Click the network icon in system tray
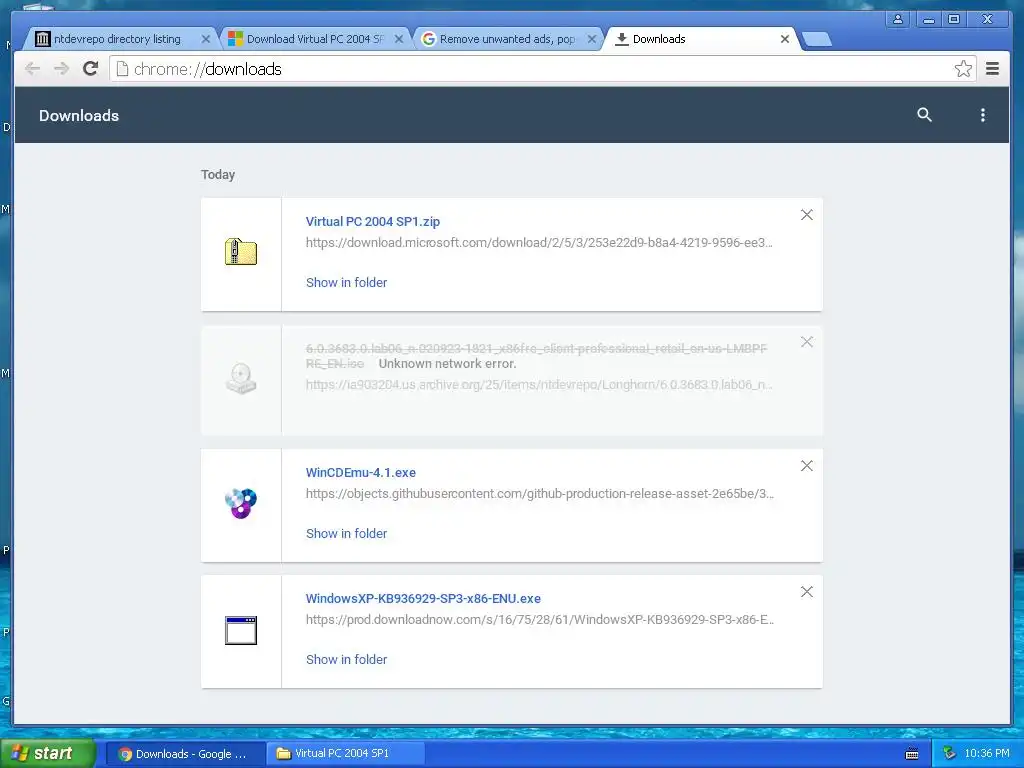 950,754
